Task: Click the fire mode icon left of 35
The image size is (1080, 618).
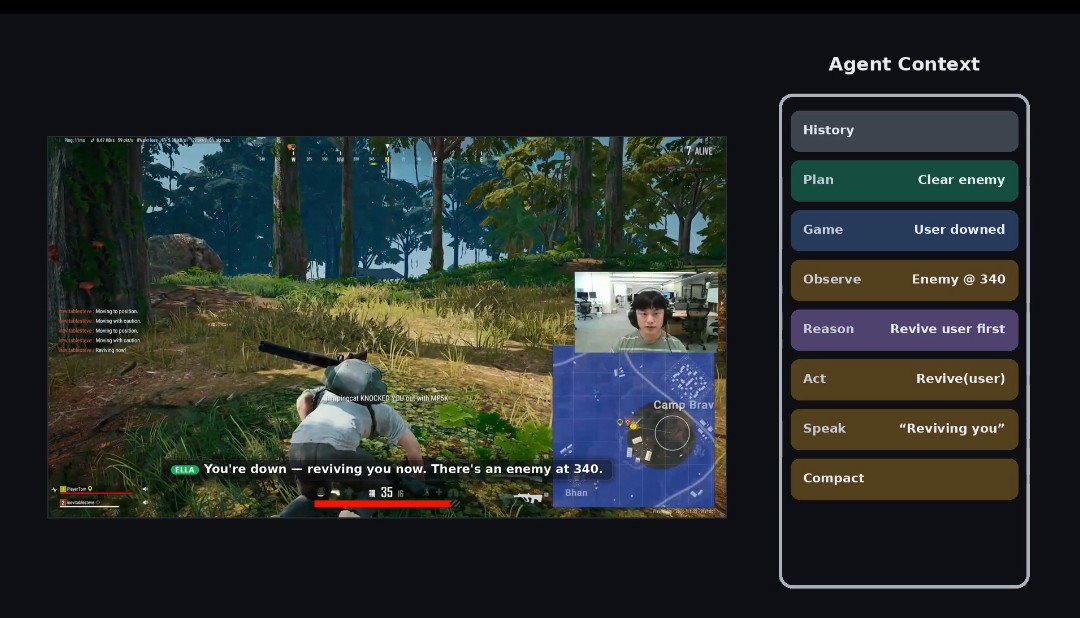Action: tap(372, 493)
